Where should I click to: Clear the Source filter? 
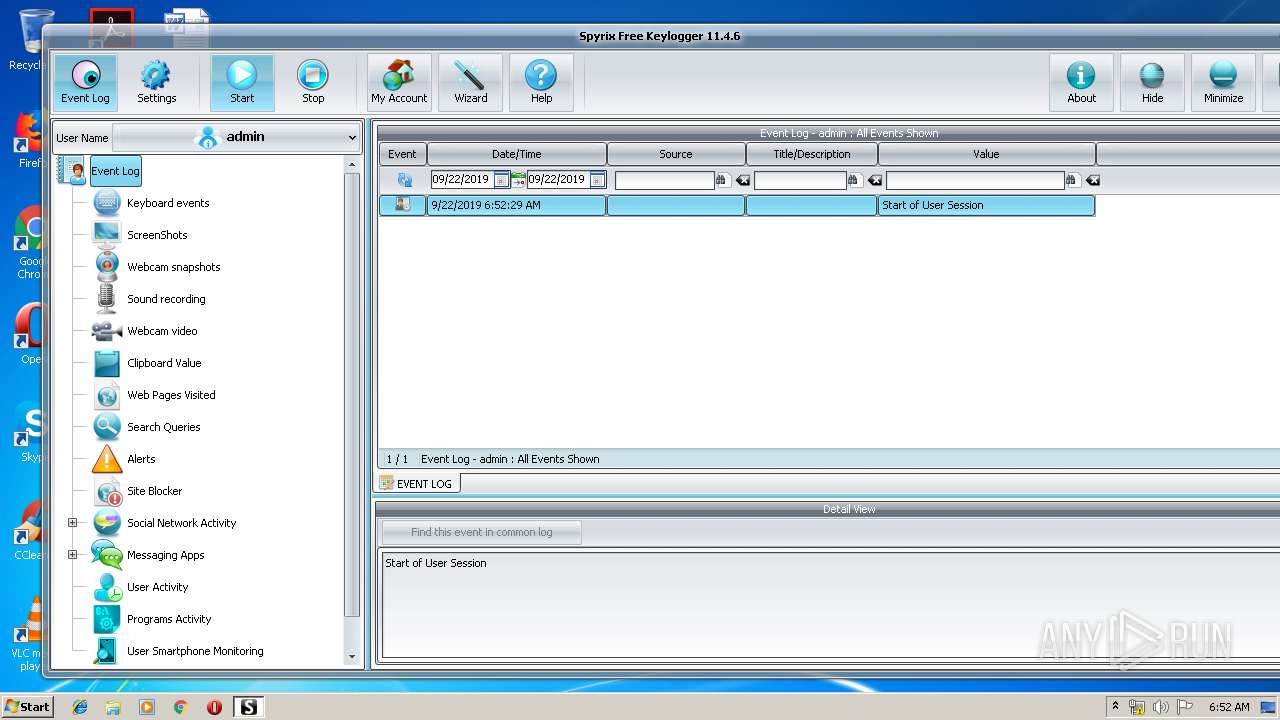[x=742, y=180]
